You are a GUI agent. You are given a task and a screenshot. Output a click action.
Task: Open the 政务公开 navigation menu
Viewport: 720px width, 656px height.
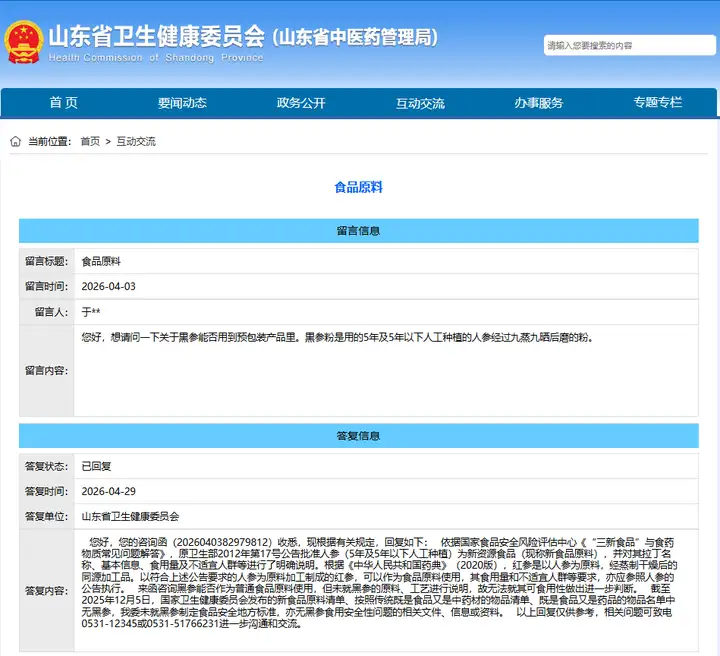click(x=301, y=102)
